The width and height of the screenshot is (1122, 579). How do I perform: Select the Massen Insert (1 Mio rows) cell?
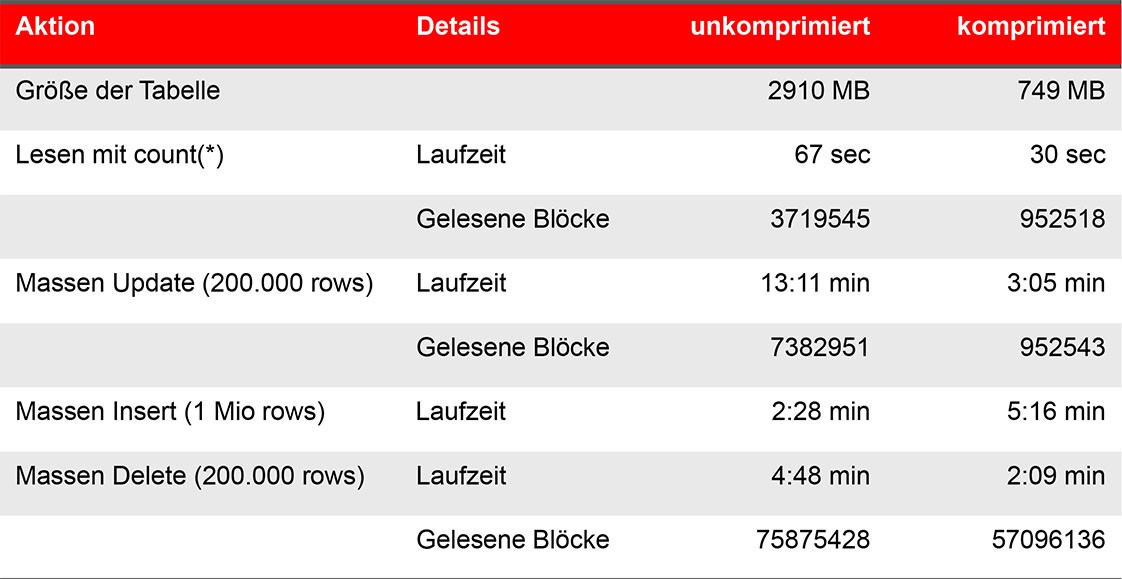tap(170, 412)
